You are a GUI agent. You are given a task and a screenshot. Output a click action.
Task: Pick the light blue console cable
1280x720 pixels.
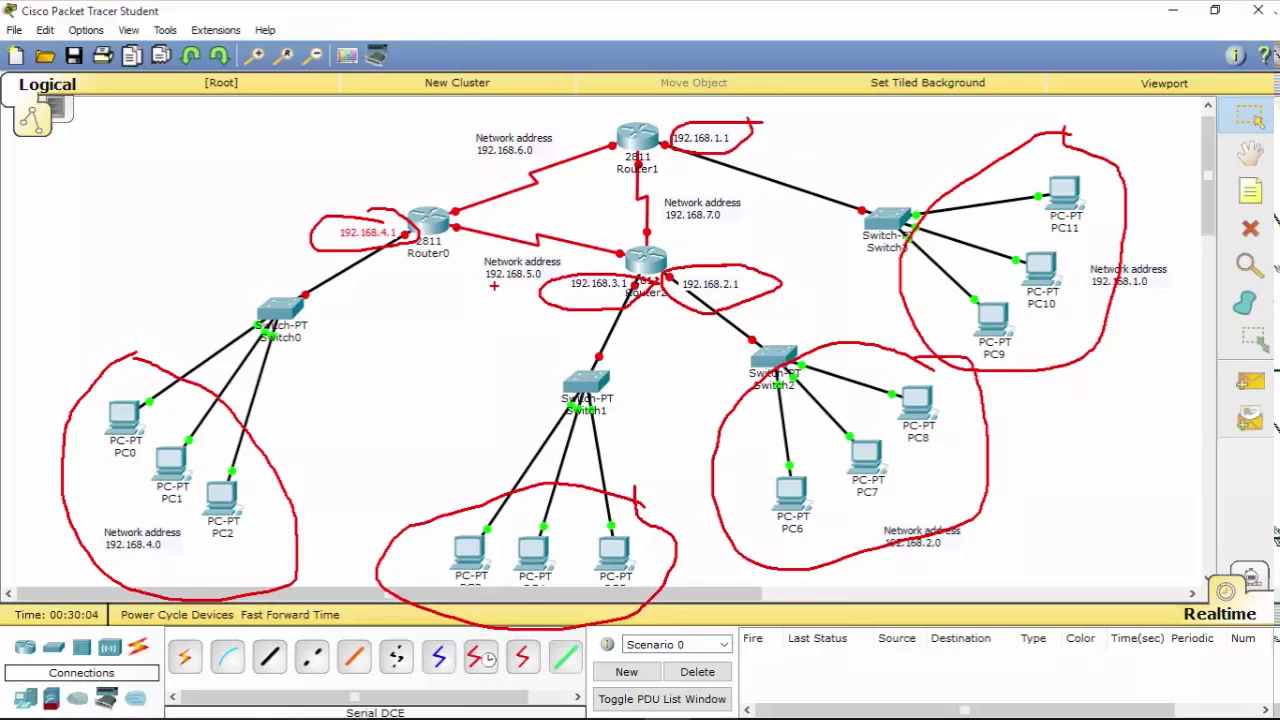coord(228,657)
